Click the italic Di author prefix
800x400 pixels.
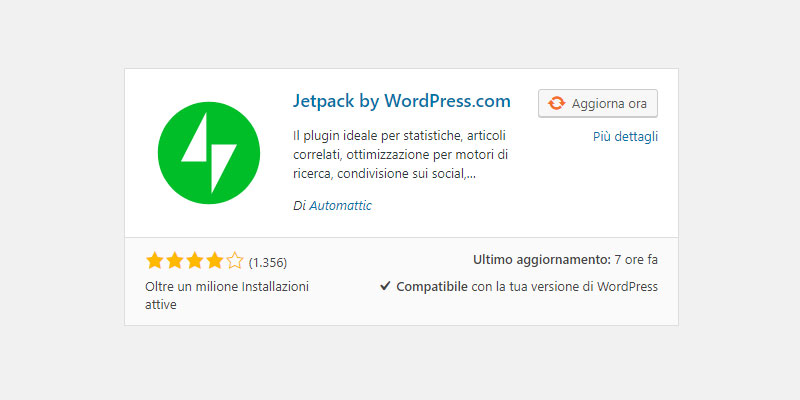point(299,206)
